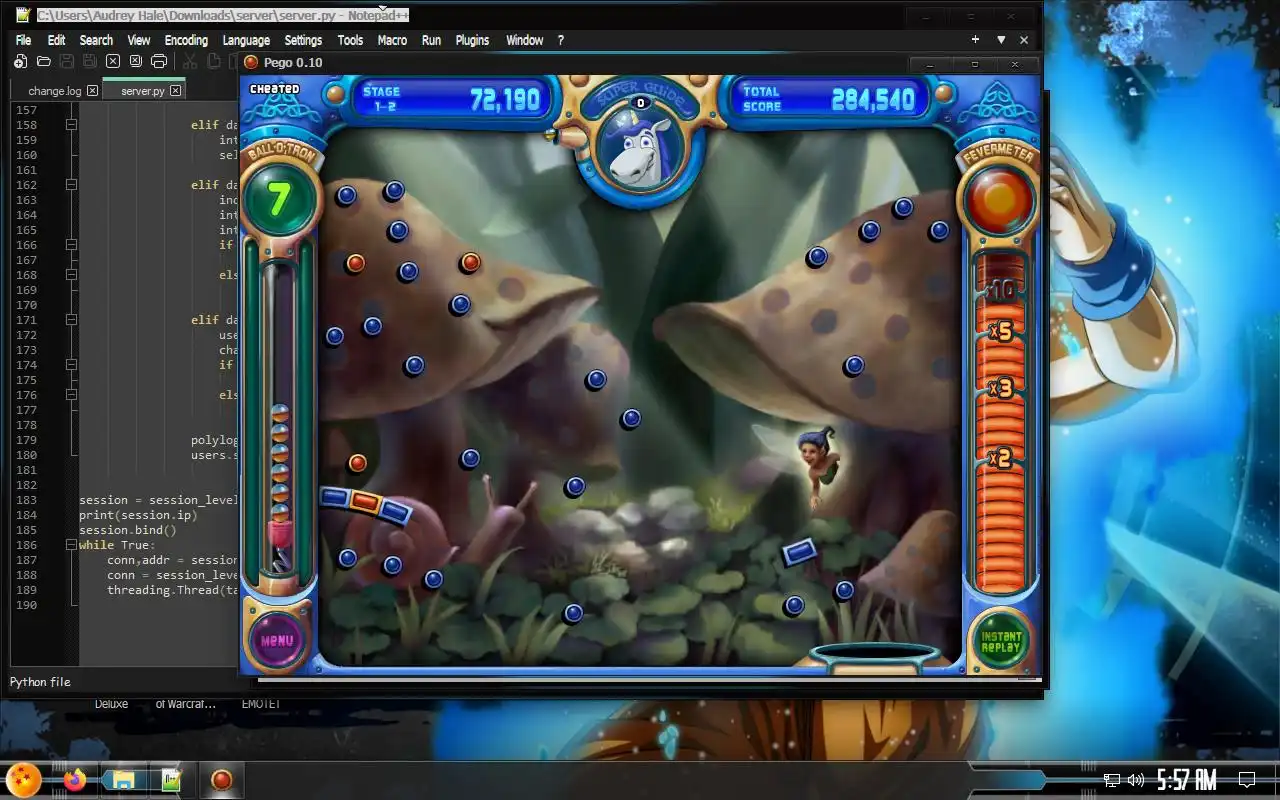Viewport: 1280px width, 800px height.
Task: Open File Explorer from the taskbar
Action: 124,779
